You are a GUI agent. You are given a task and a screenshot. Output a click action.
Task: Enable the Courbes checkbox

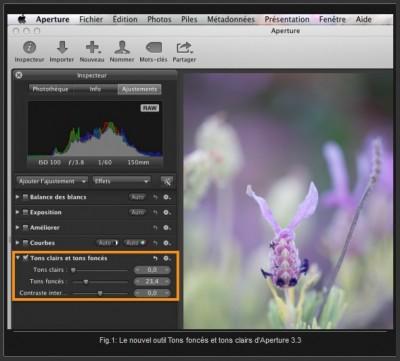25,243
